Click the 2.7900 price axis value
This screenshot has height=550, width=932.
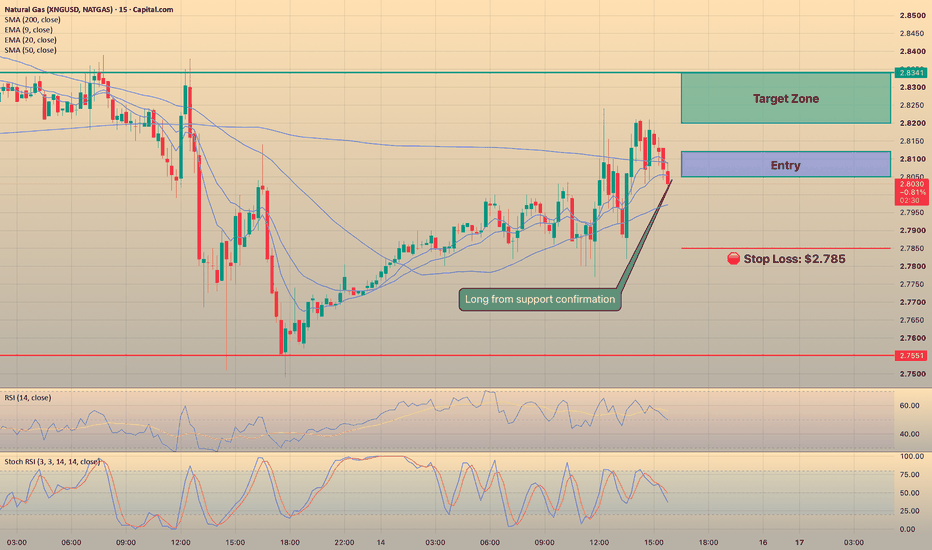point(912,230)
